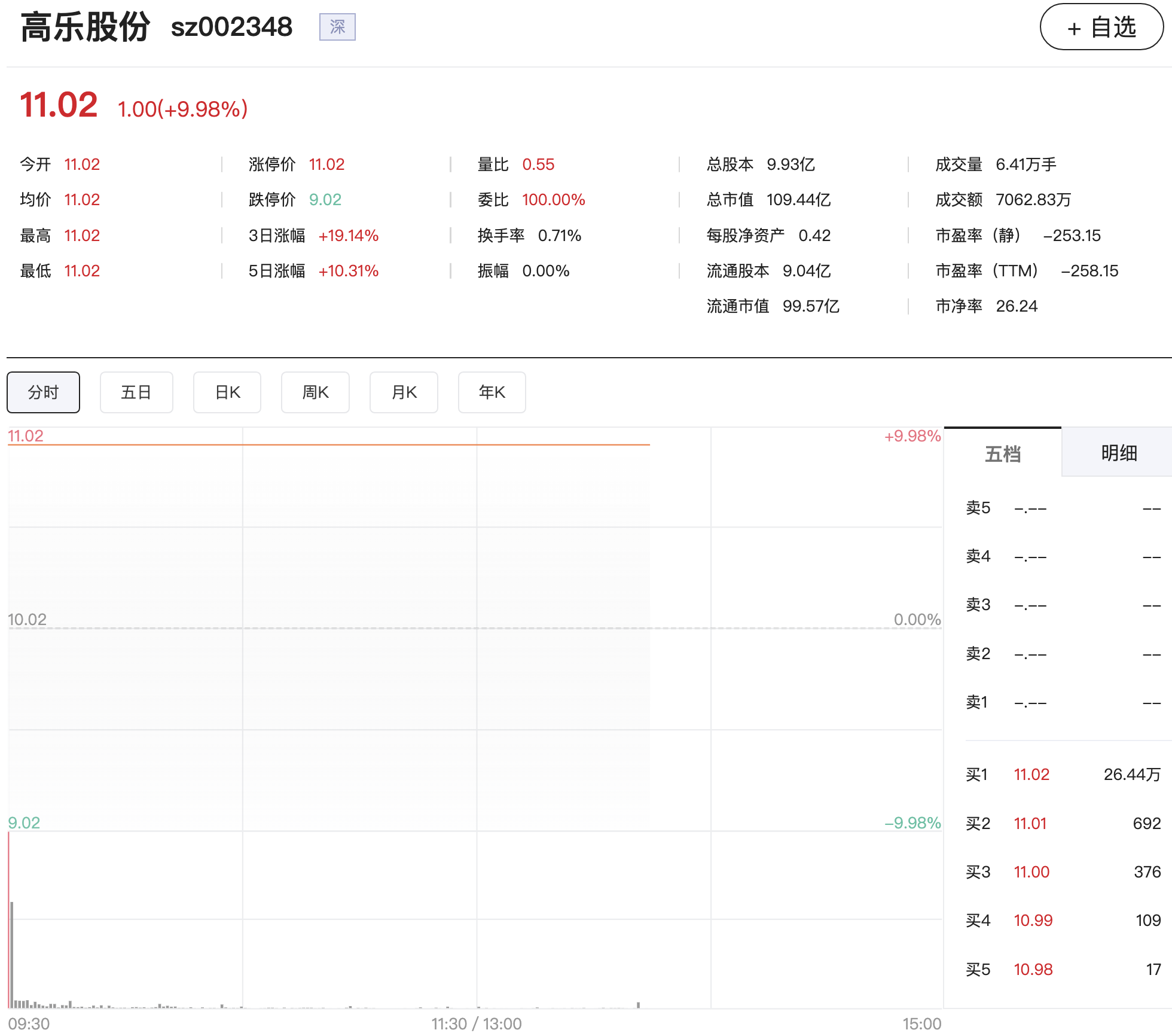The height and width of the screenshot is (1036, 1172).
Task: Click the 市盈率(TTM) value -258.15
Action: (1089, 271)
